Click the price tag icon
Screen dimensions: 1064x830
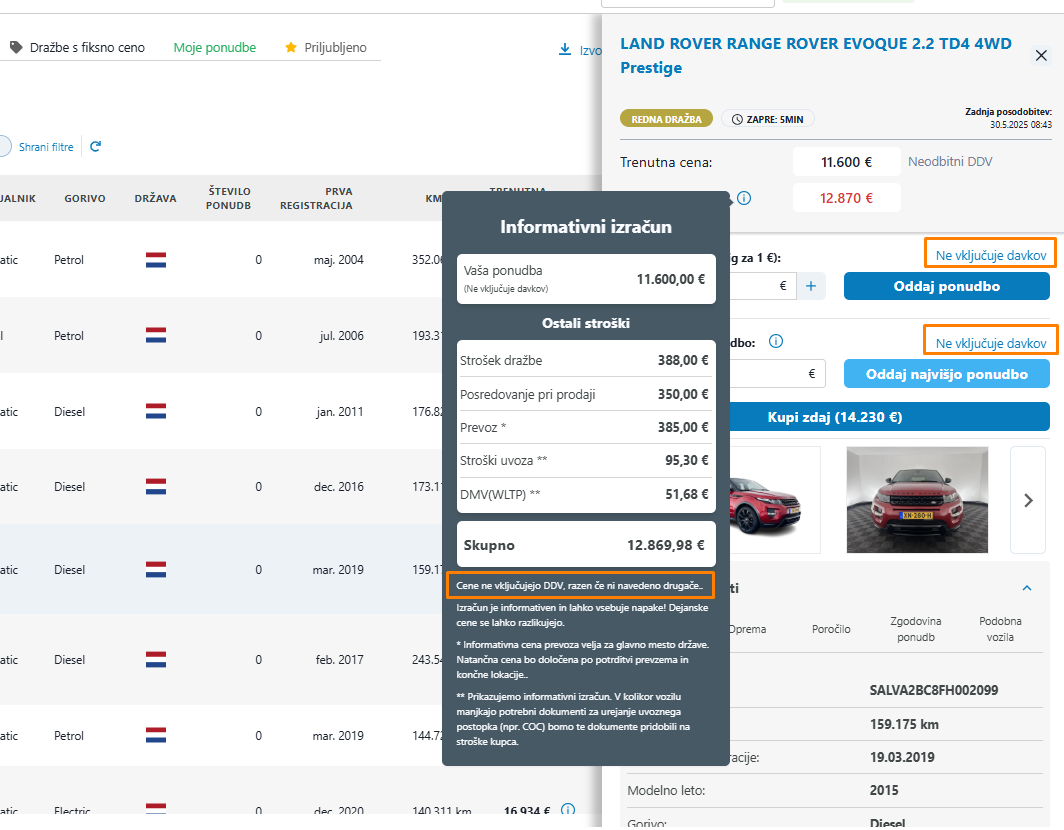point(16,48)
